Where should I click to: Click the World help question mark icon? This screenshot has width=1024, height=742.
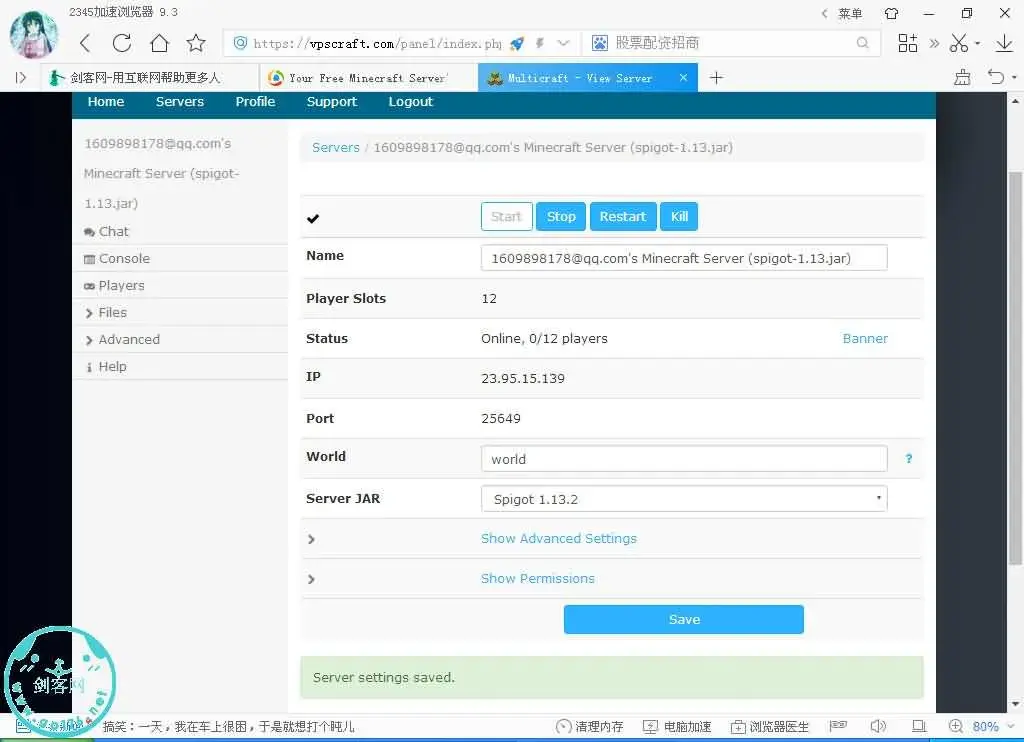tap(908, 459)
